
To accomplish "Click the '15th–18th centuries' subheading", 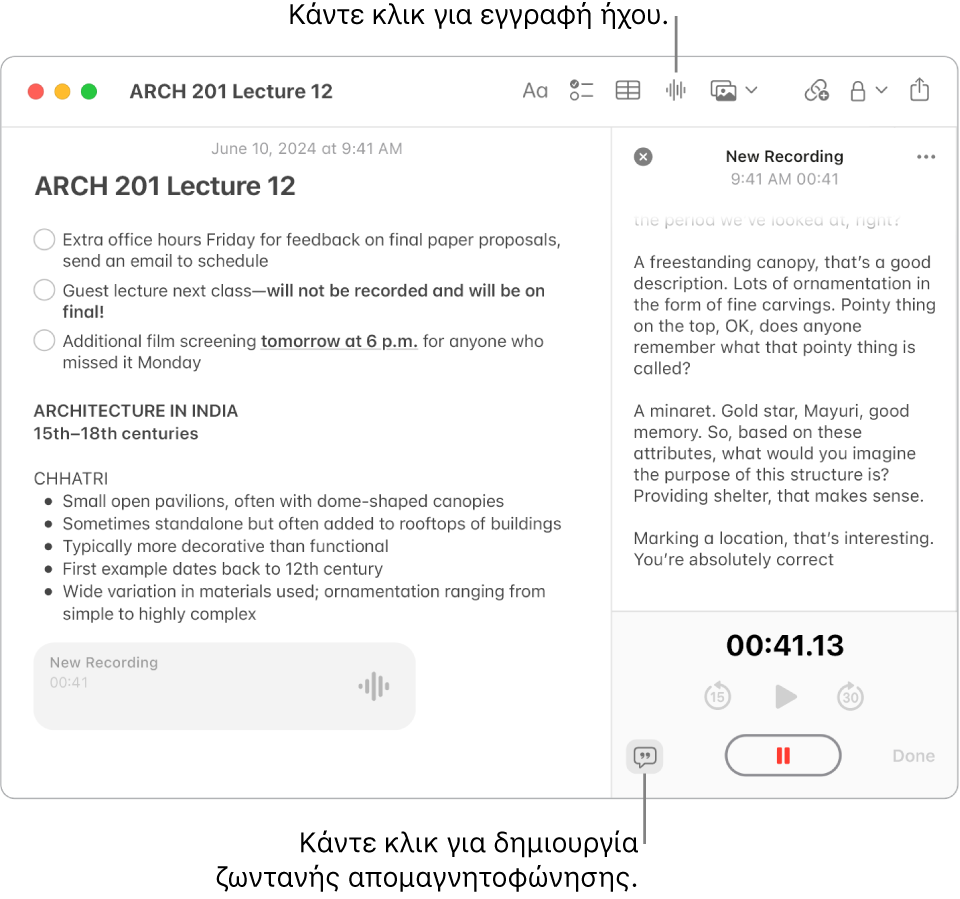I will (x=116, y=434).
